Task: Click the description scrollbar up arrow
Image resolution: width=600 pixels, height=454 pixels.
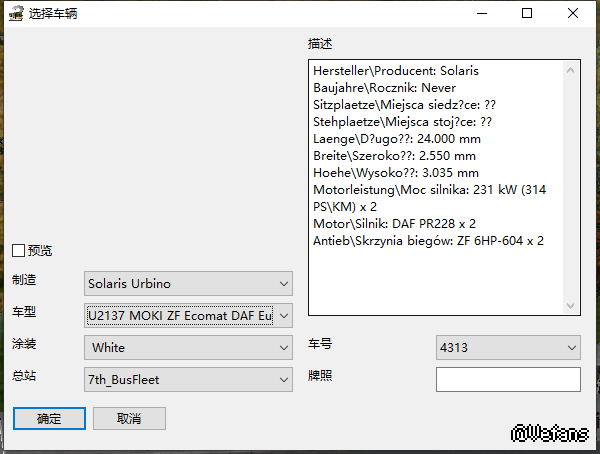Action: pos(572,67)
